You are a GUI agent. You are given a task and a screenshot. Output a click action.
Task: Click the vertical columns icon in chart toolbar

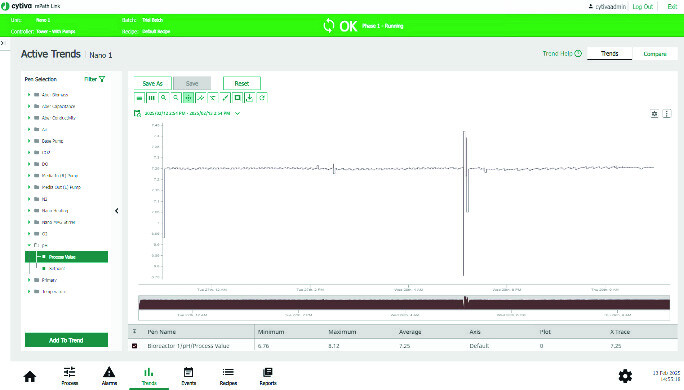point(151,98)
